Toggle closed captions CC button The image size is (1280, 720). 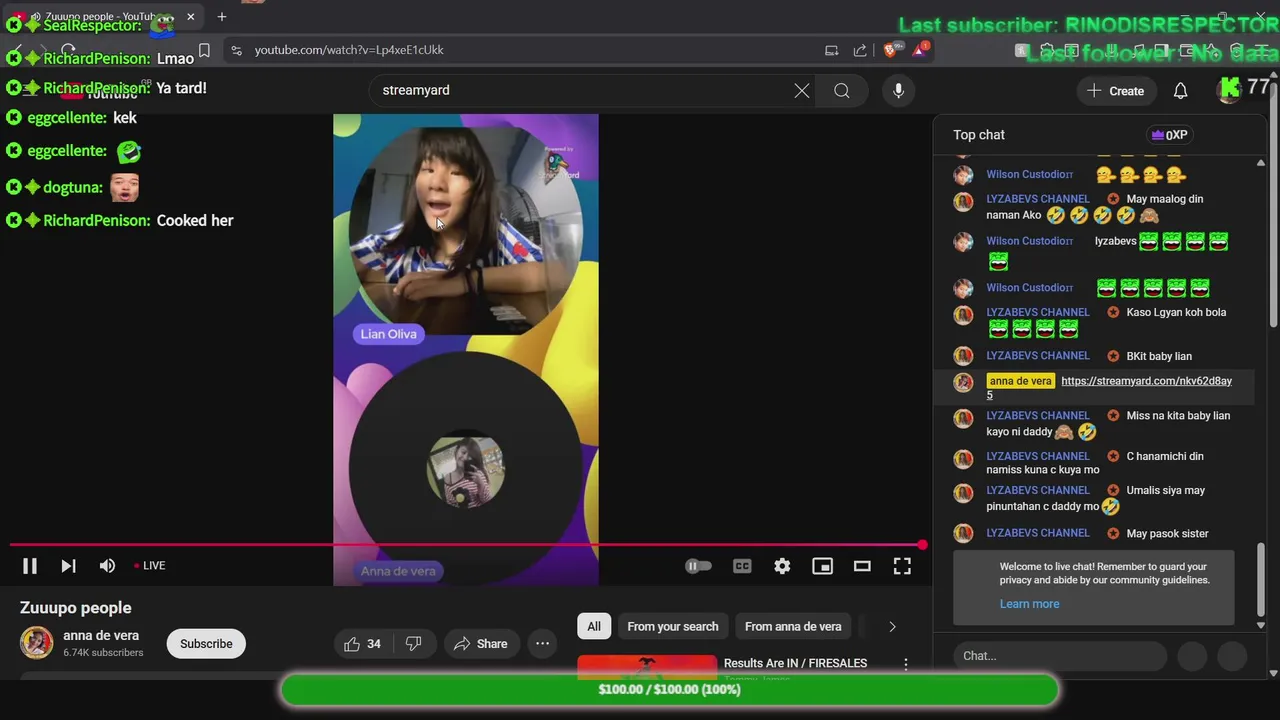coord(742,566)
